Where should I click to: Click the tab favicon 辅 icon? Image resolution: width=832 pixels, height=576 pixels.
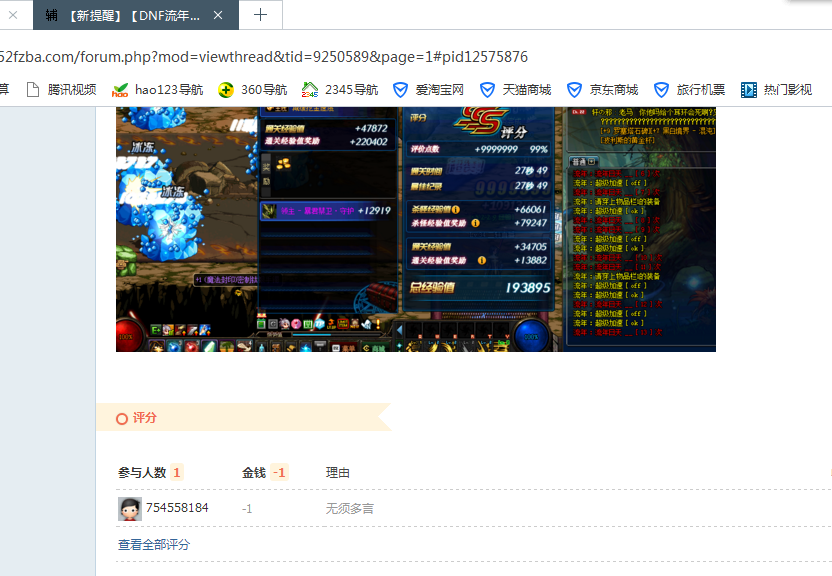coord(51,15)
